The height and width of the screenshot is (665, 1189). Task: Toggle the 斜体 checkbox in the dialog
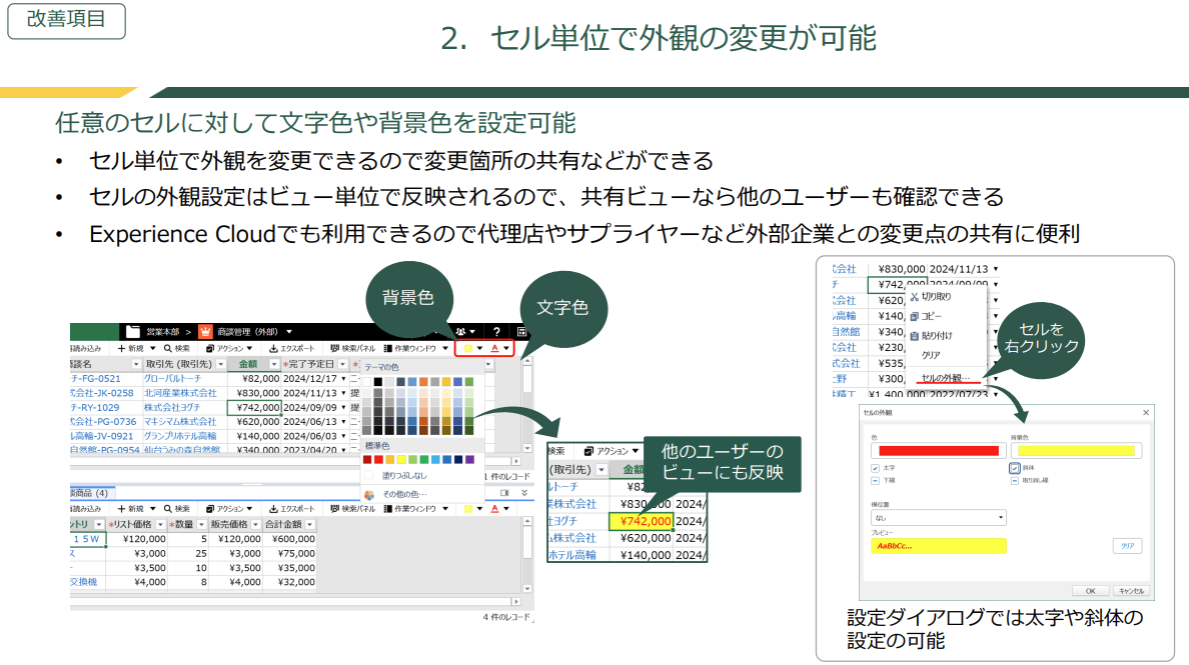pos(1015,468)
